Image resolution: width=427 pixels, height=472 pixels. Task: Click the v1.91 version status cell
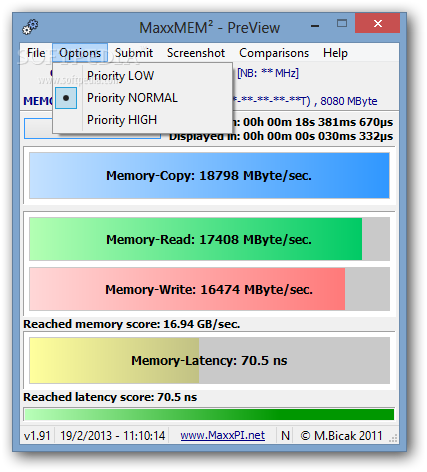pos(37,436)
